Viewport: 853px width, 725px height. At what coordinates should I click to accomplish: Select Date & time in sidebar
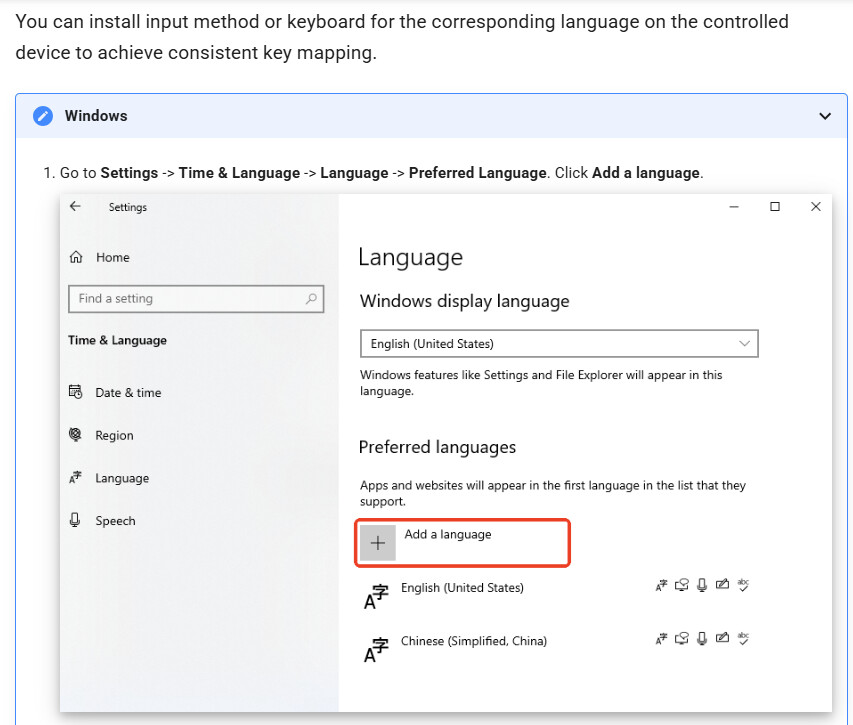point(128,392)
